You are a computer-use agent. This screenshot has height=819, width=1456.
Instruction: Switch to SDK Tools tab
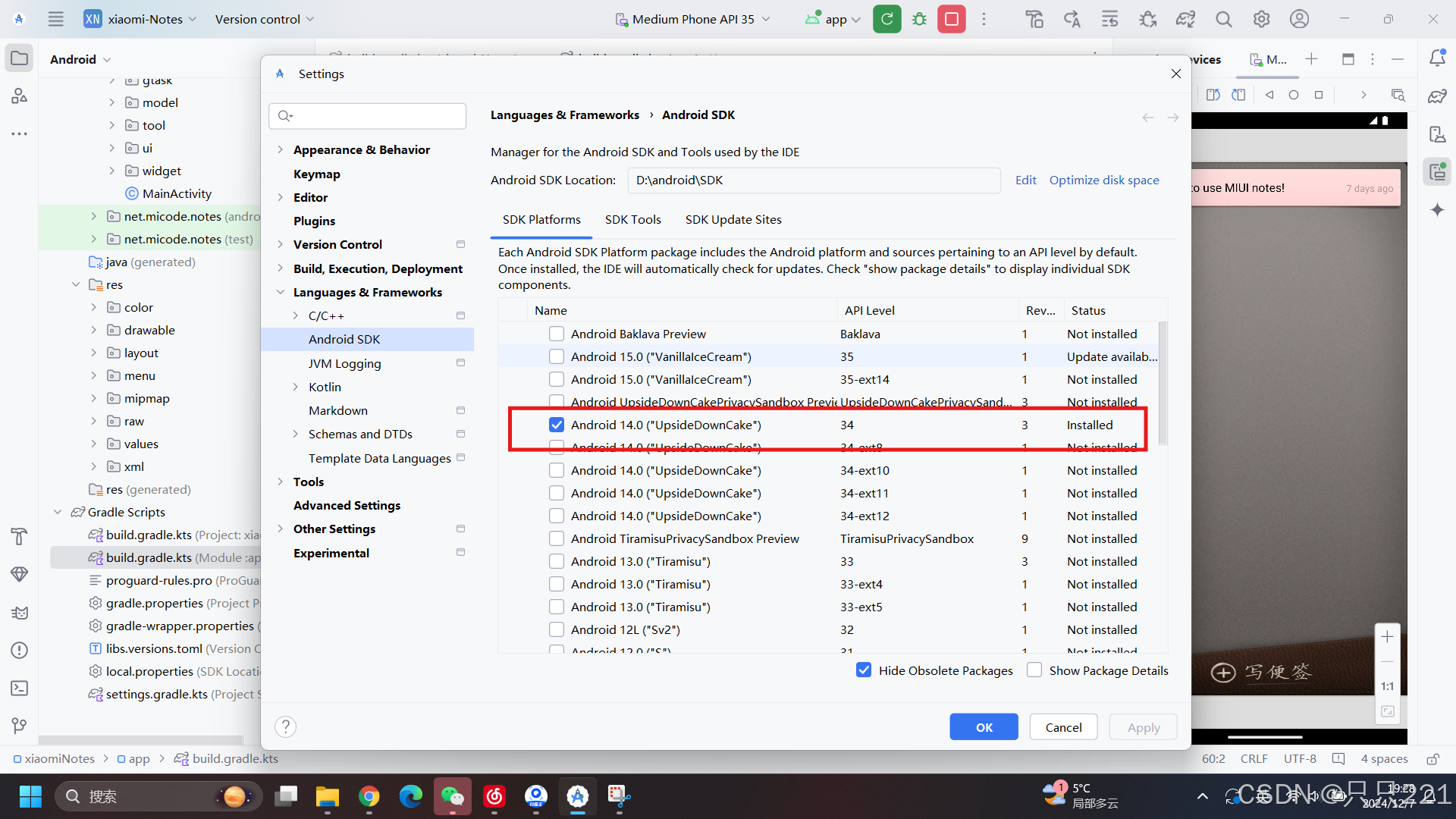pos(632,219)
